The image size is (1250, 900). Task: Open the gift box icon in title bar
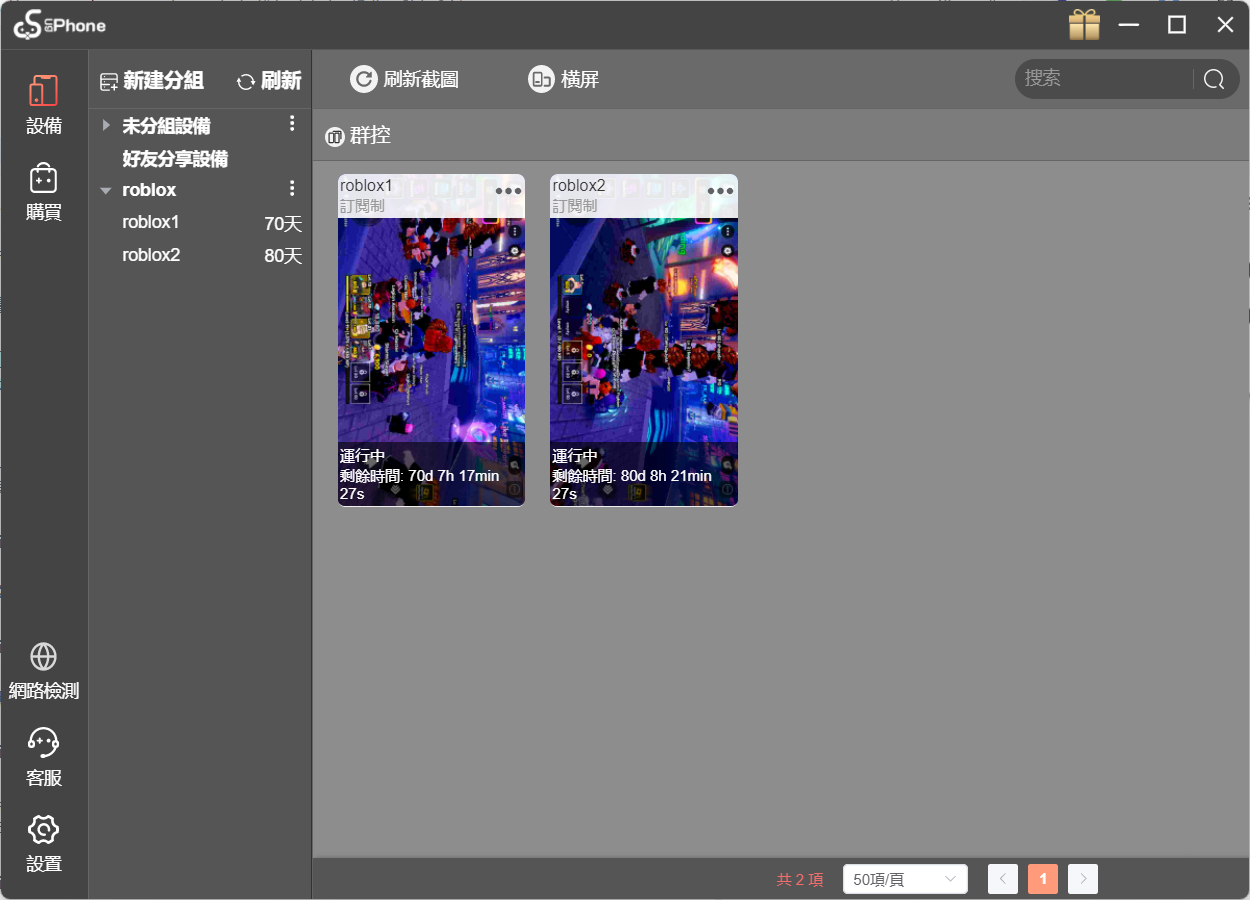coord(1084,25)
